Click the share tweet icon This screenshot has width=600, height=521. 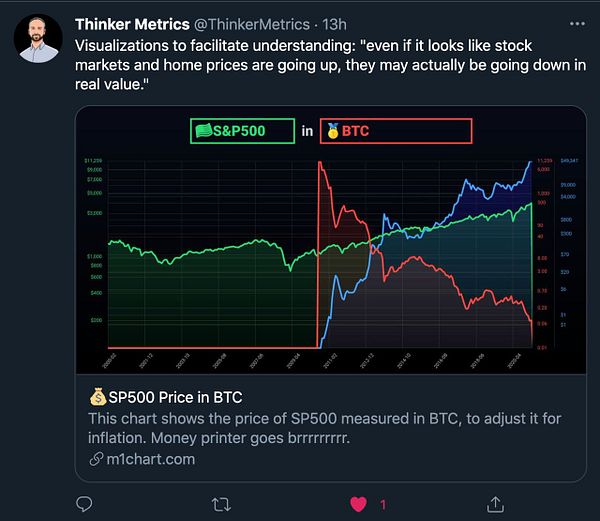coord(494,501)
